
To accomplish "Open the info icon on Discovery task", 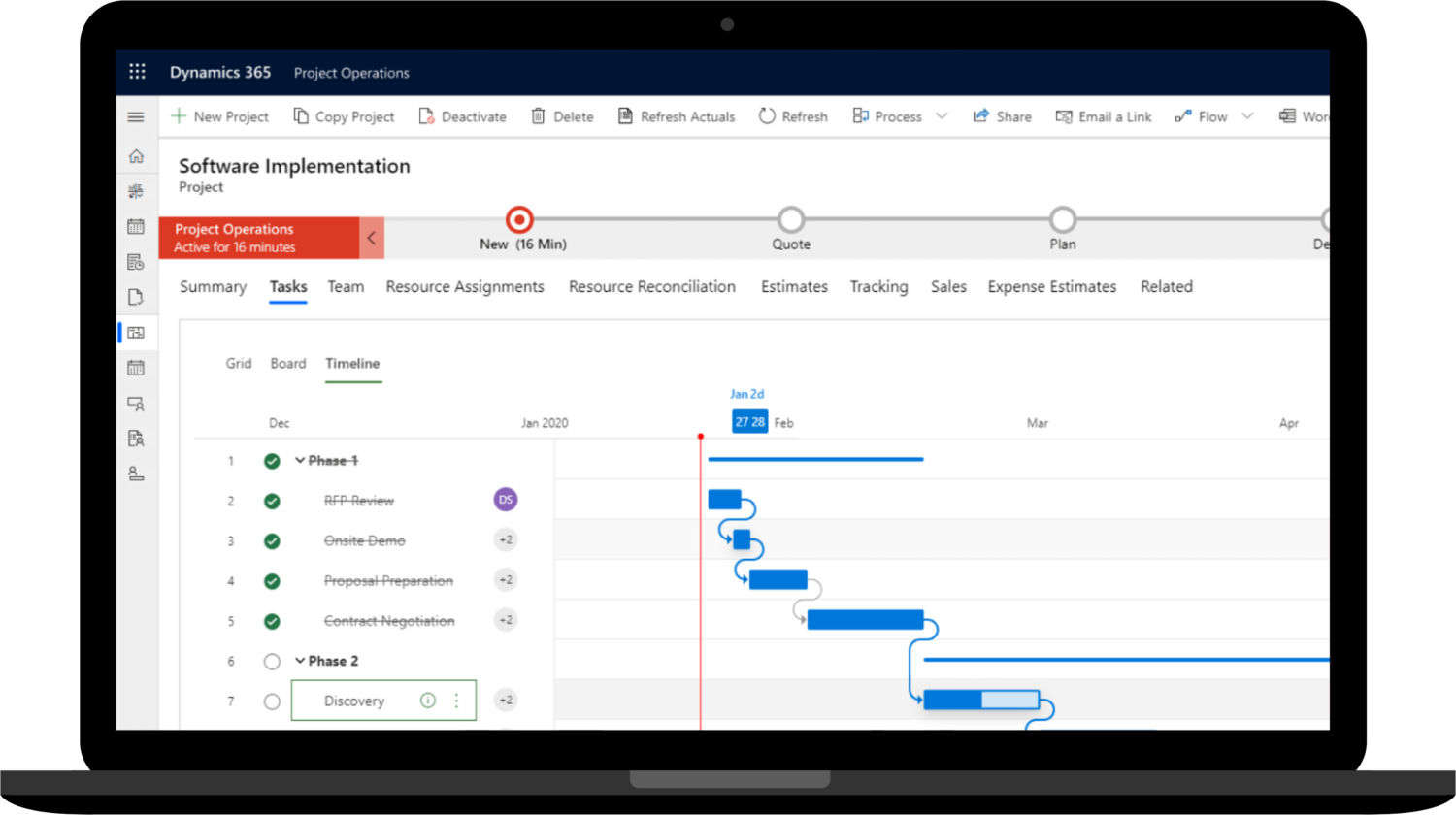I will pos(428,701).
